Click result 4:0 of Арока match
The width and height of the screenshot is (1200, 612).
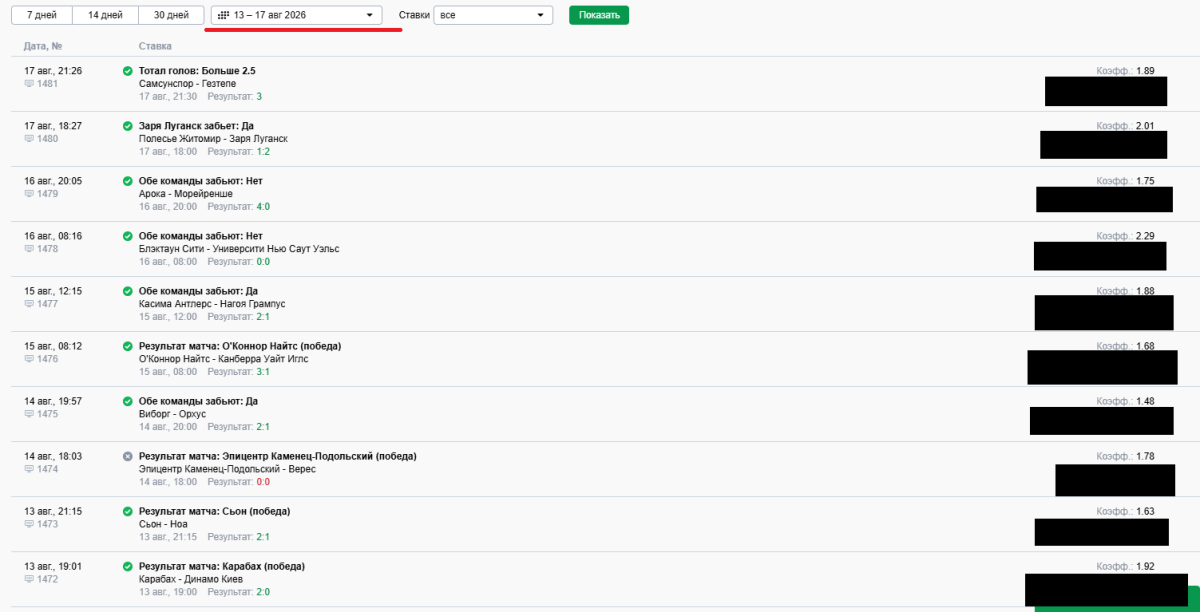263,206
